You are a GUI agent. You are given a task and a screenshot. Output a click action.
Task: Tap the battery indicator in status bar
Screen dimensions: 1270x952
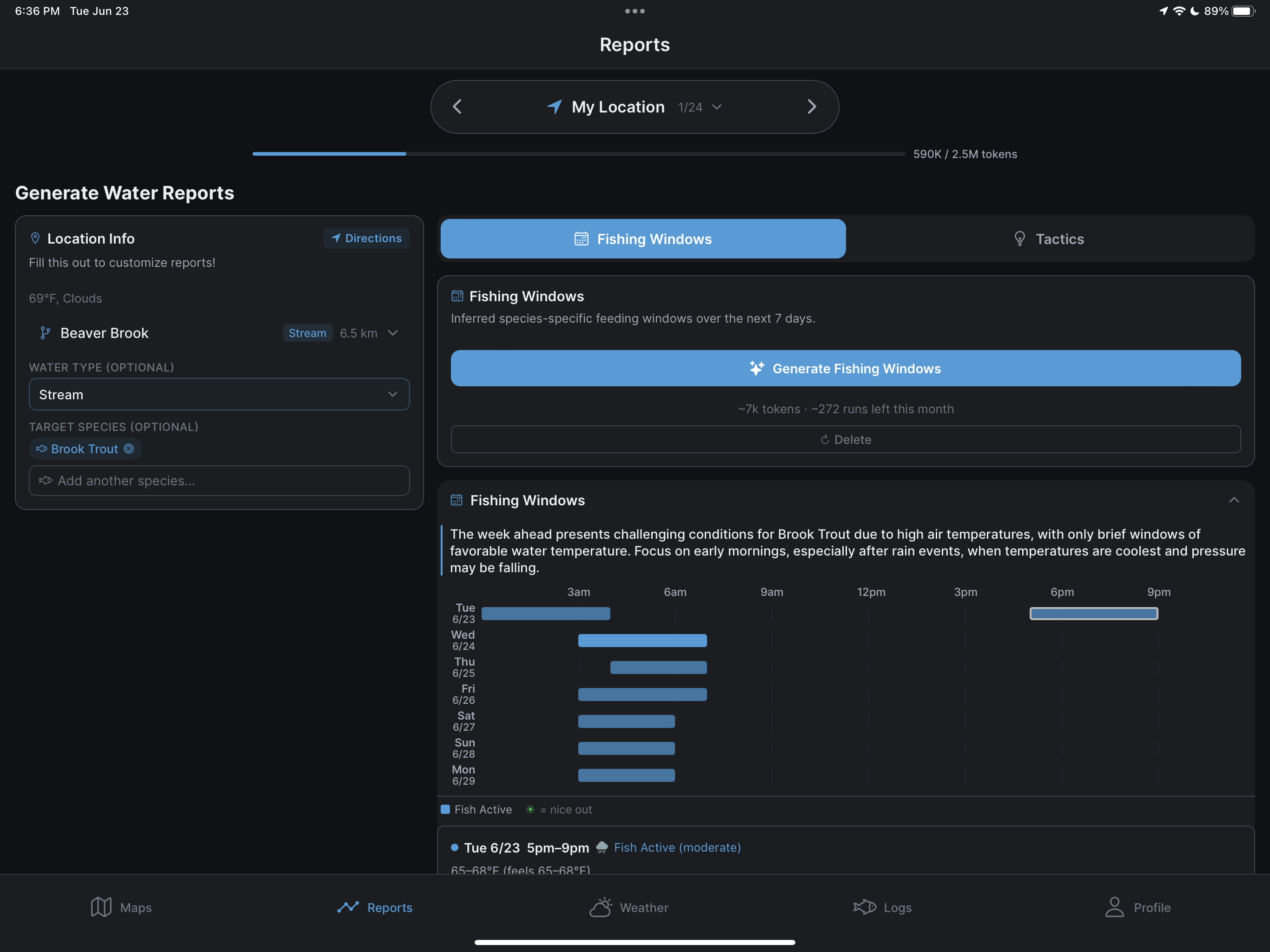click(1244, 11)
